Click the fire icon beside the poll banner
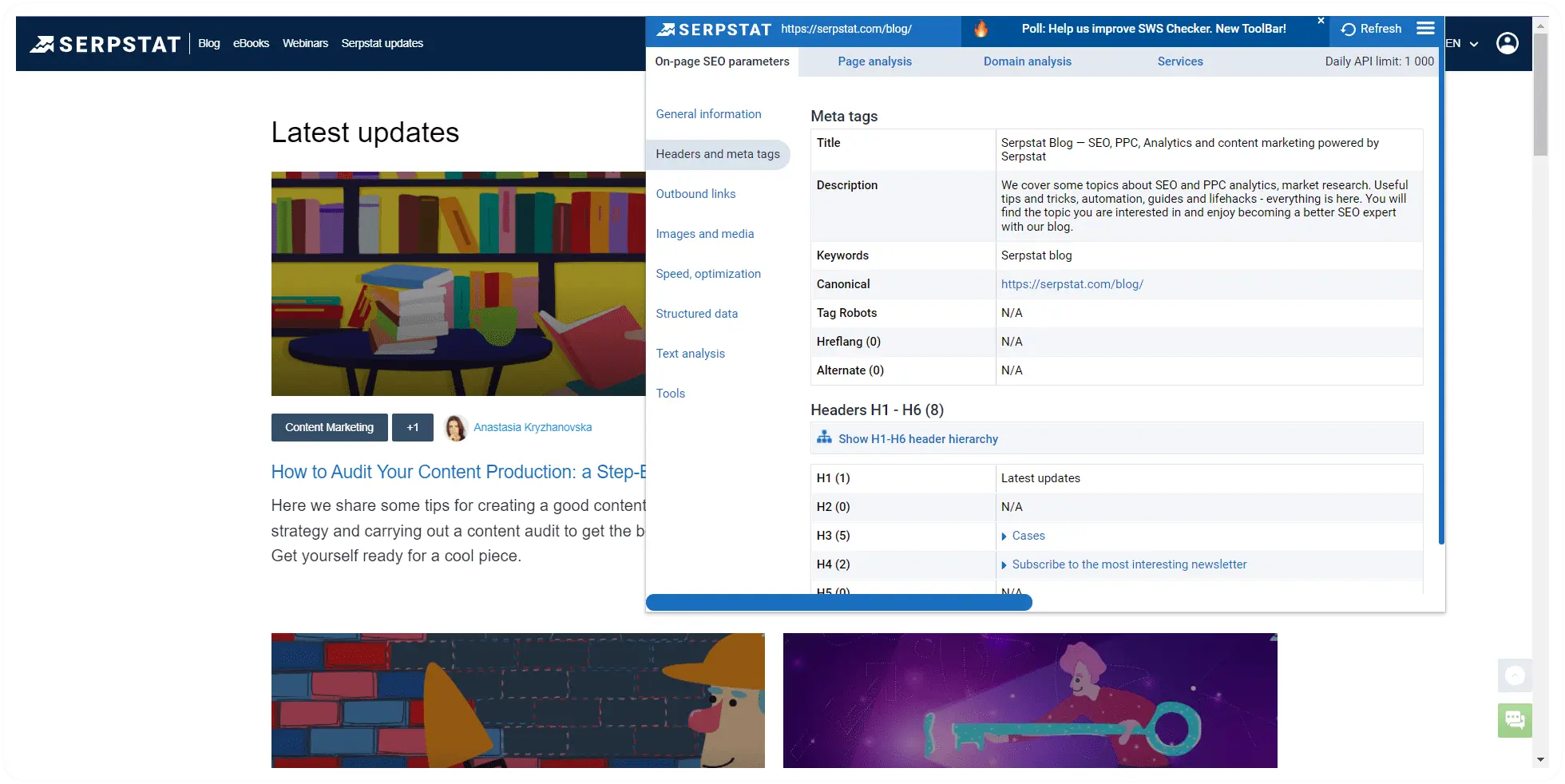Viewport: 1565px width, 784px height. (981, 30)
